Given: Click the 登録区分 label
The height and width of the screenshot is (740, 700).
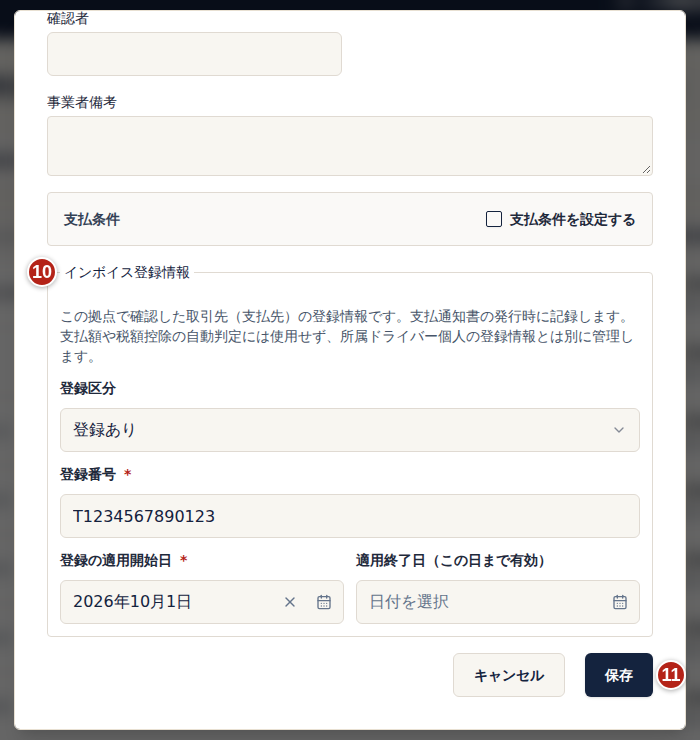Looking at the screenshot, I should pyautogui.click(x=88, y=388).
